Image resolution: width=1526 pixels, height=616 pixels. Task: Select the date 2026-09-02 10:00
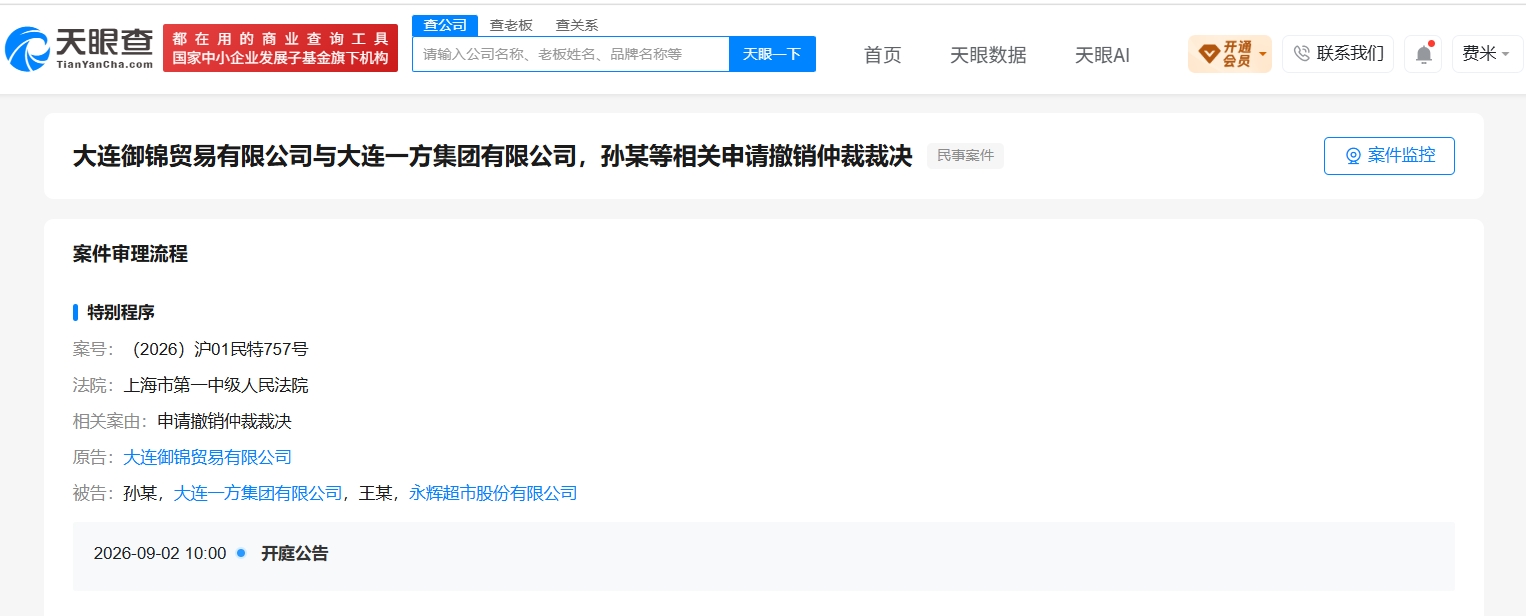(160, 553)
